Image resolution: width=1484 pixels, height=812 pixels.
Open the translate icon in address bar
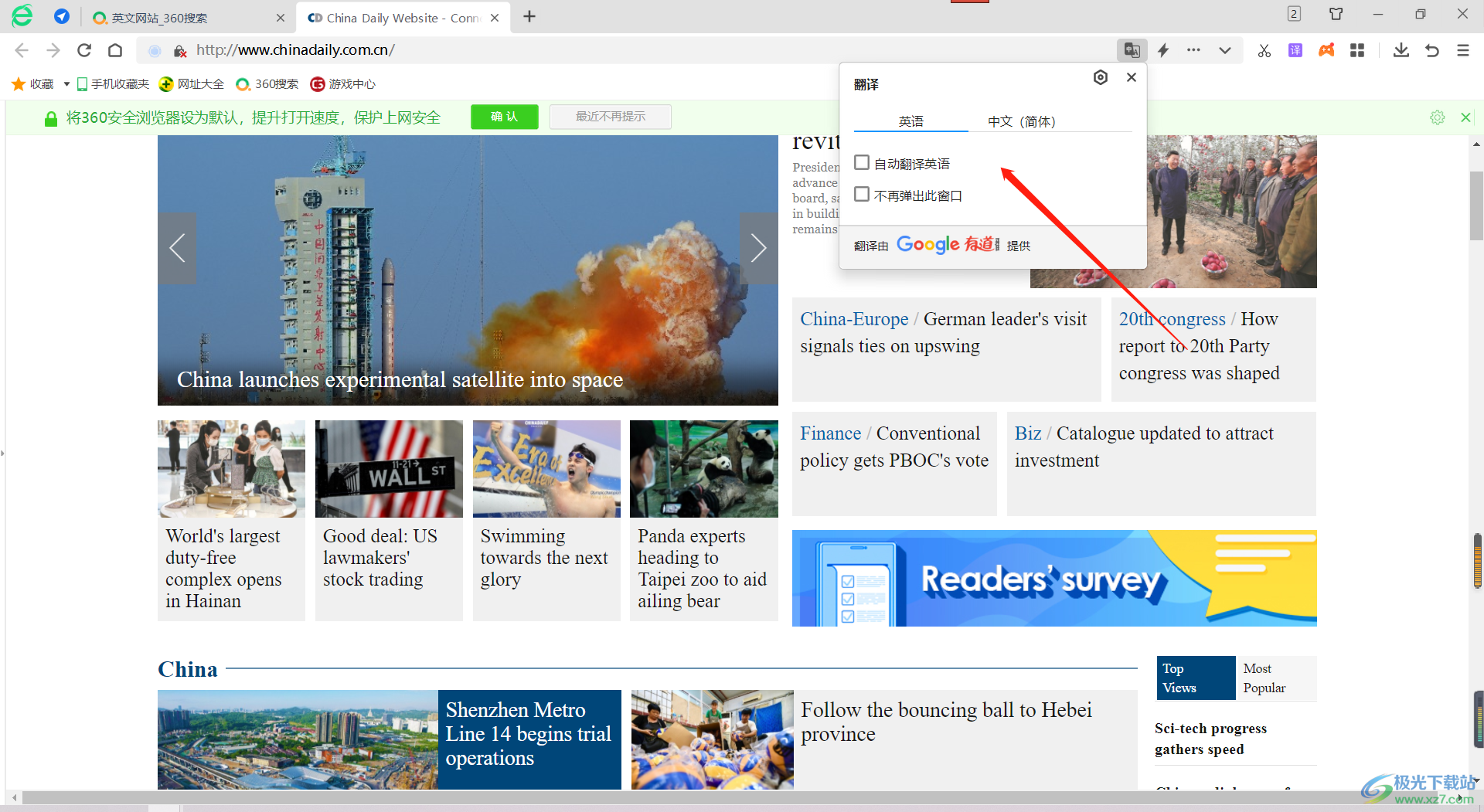[x=1132, y=50]
